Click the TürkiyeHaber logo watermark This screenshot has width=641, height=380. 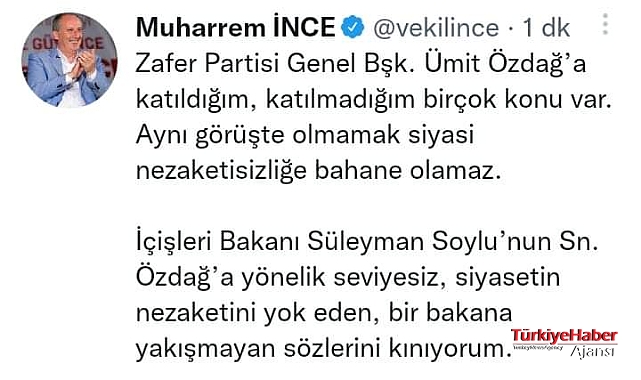coord(564,336)
